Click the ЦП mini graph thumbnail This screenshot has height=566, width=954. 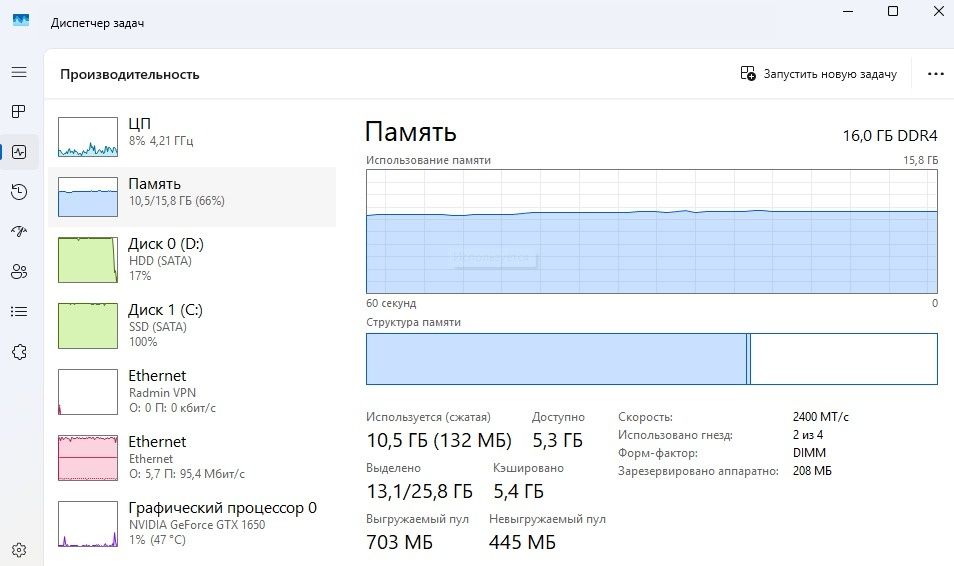point(88,137)
